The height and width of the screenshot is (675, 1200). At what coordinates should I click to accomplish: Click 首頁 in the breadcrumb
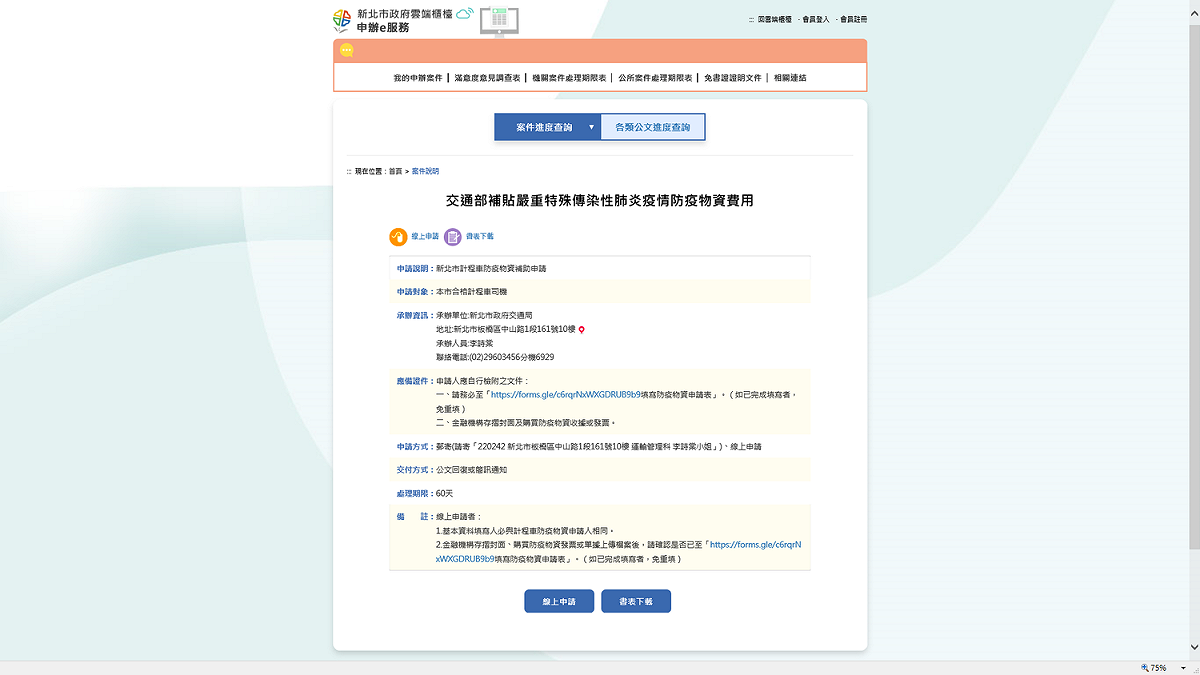tap(395, 171)
